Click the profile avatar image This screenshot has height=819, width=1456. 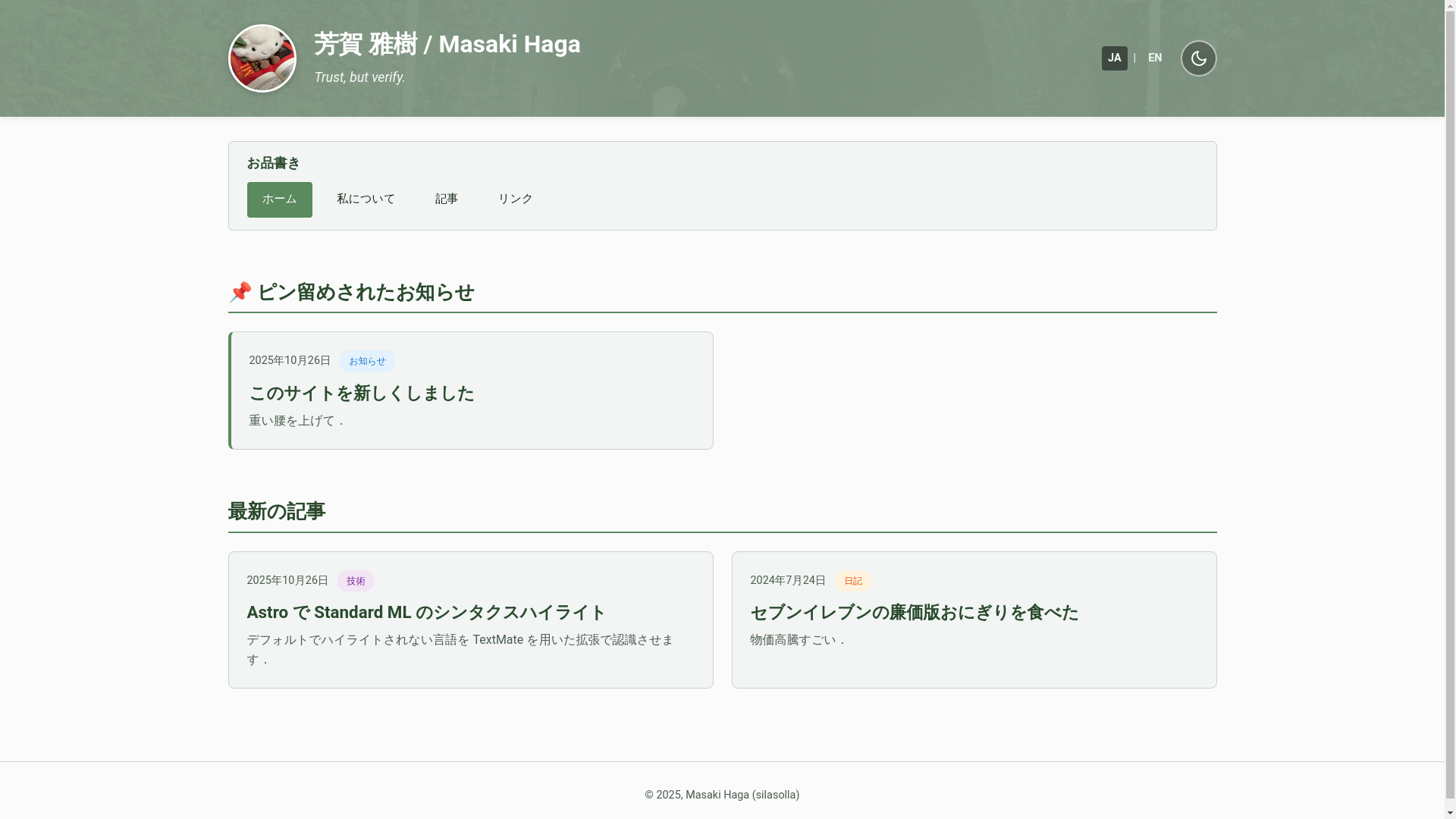(x=262, y=58)
